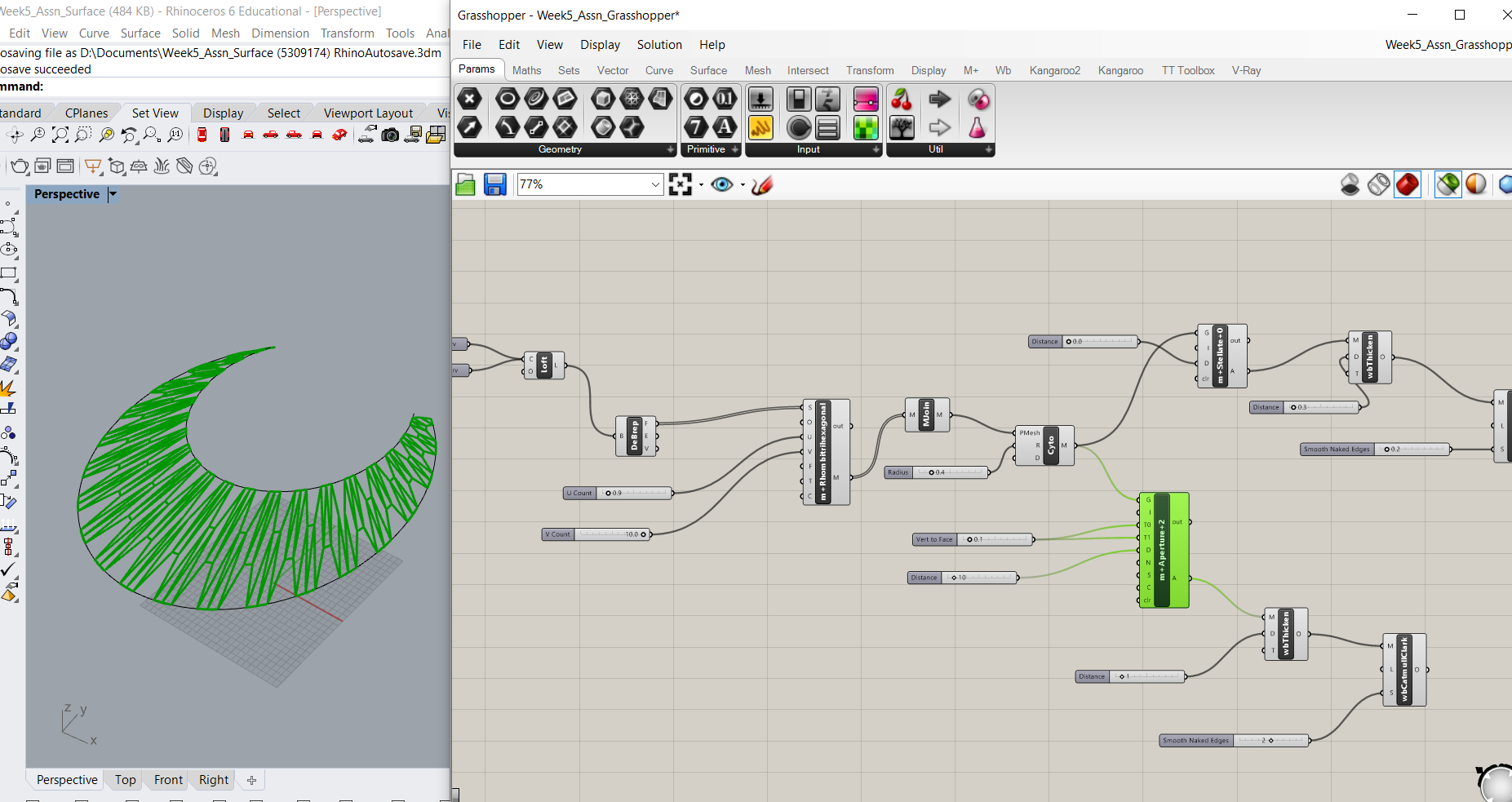
Task: Click the green gradient swatch component icon
Action: (865, 127)
